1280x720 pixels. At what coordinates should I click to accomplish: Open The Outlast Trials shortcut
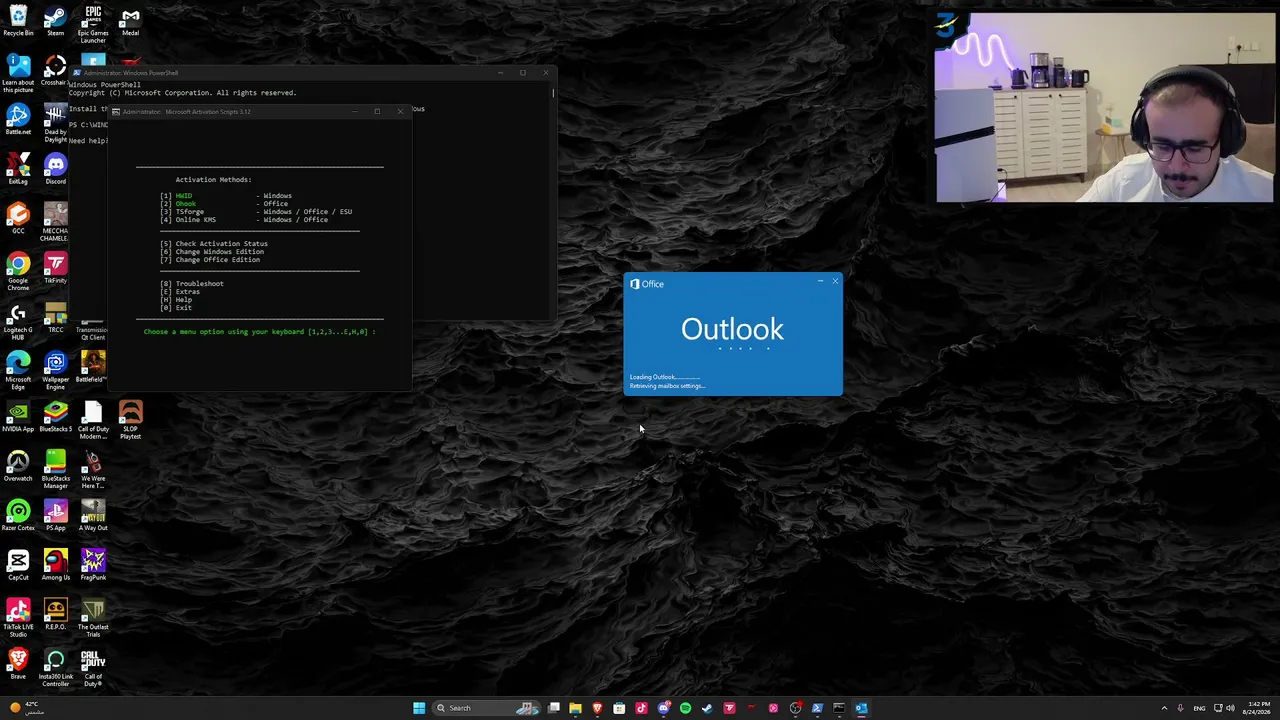pos(93,619)
